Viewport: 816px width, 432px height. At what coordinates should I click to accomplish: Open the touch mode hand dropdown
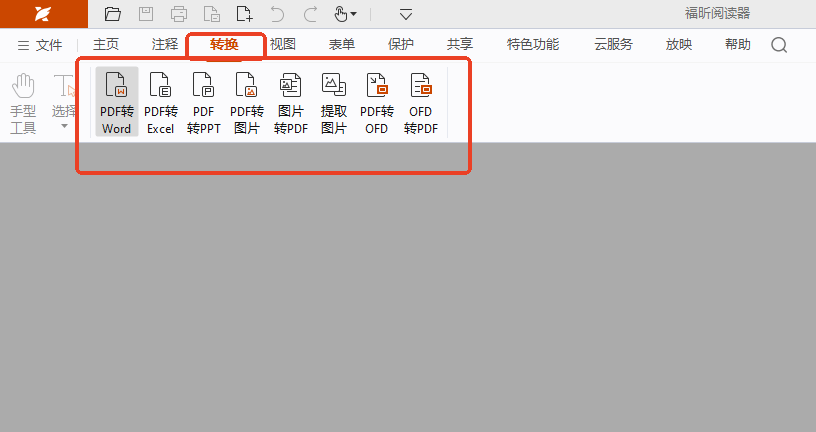(345, 14)
